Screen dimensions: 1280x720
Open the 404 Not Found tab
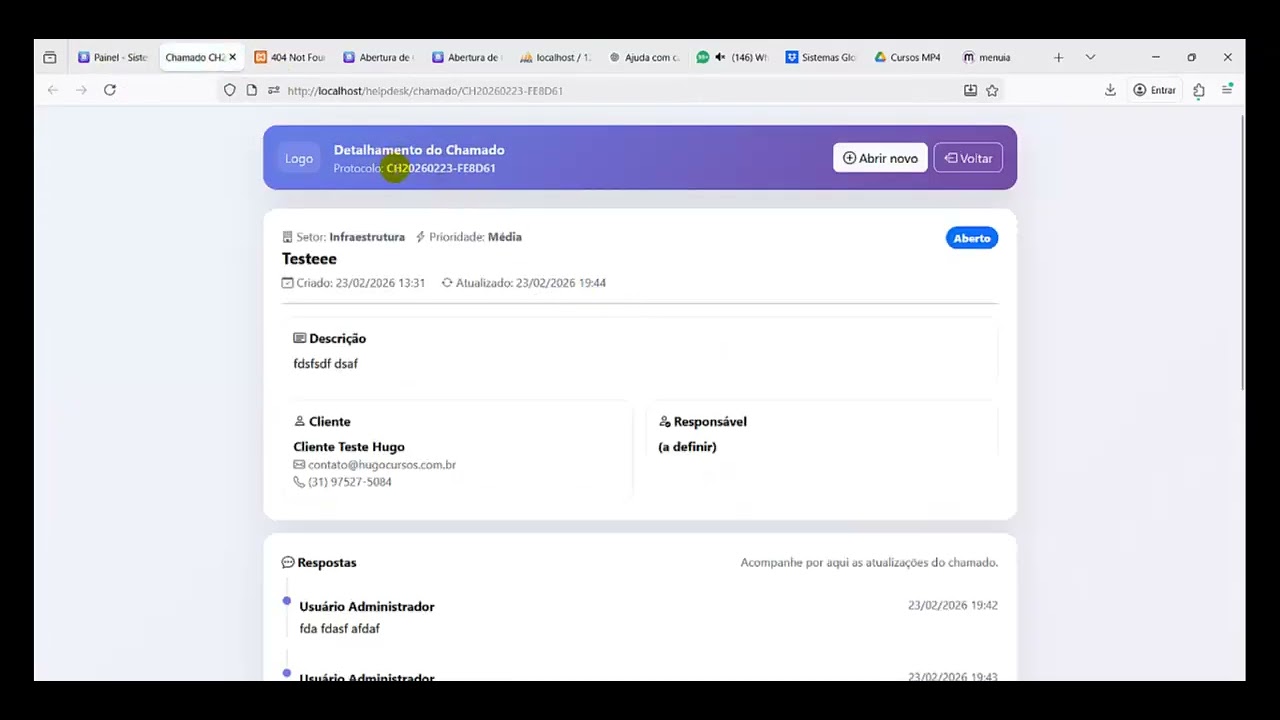click(290, 58)
